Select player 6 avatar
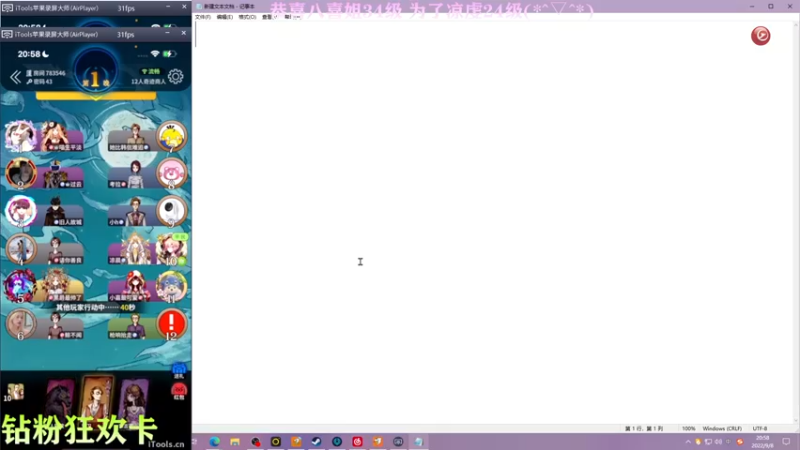 point(20,324)
